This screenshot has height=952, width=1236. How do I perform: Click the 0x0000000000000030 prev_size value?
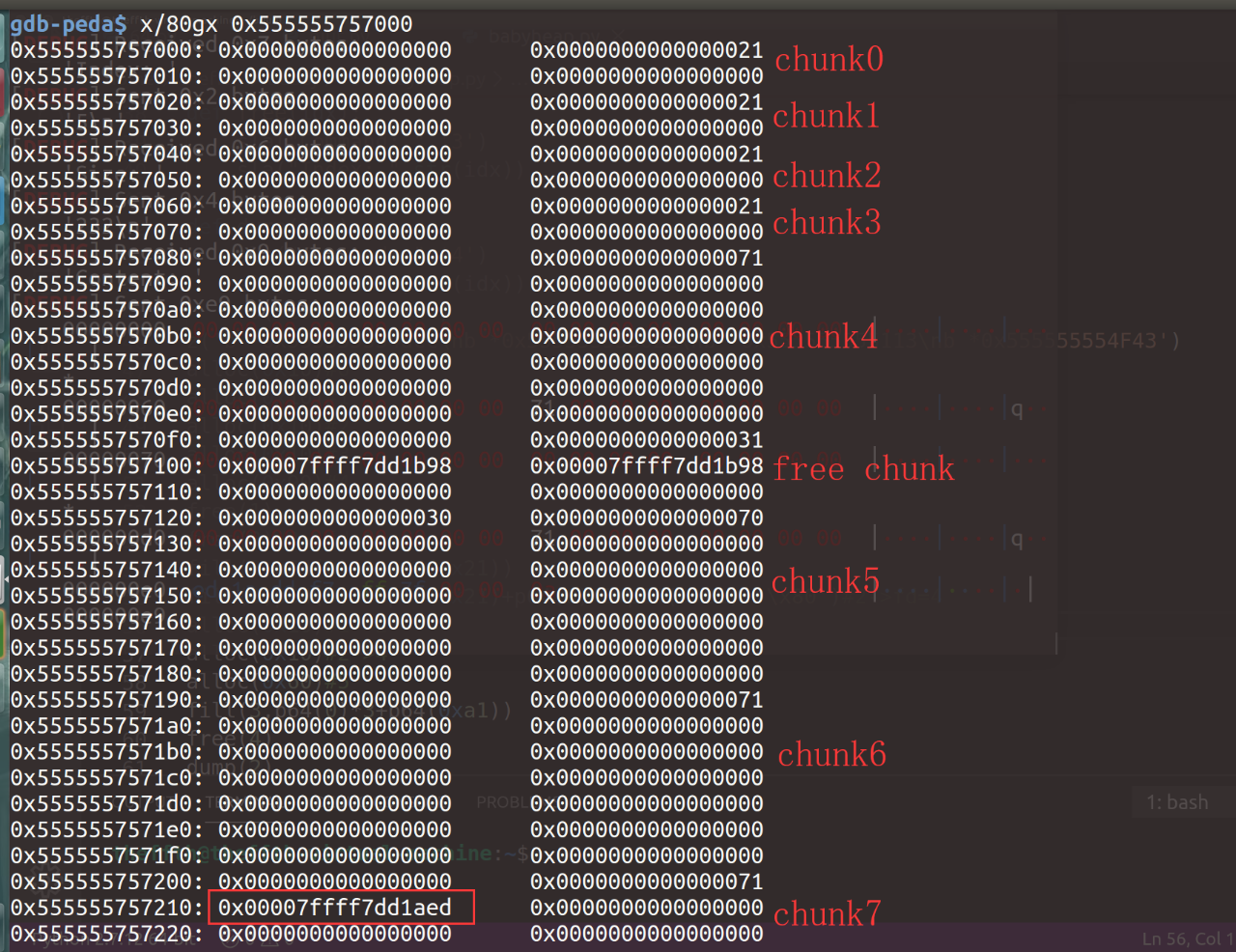click(x=335, y=518)
